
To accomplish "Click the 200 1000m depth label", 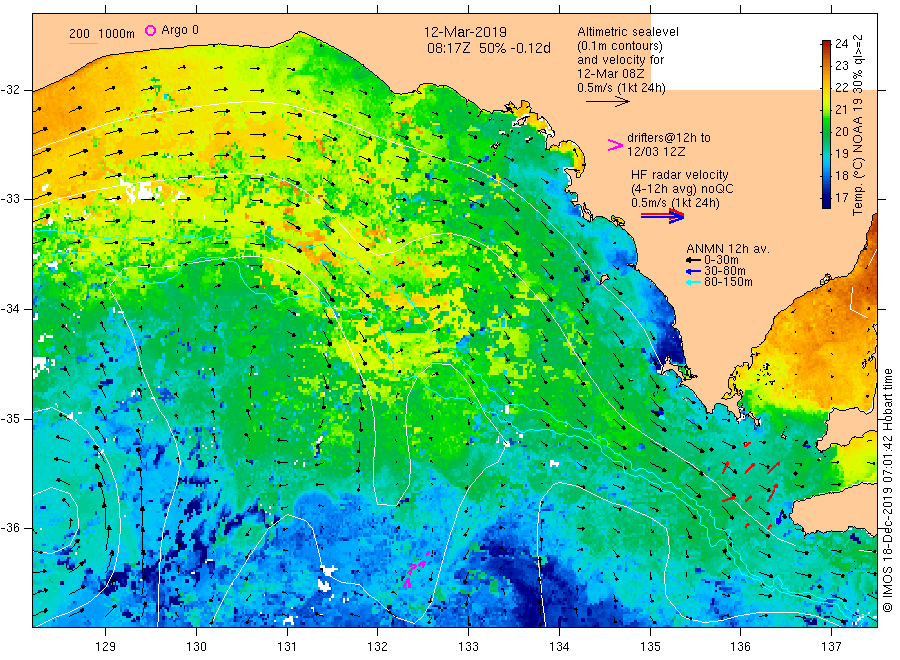I will (x=102, y=34).
